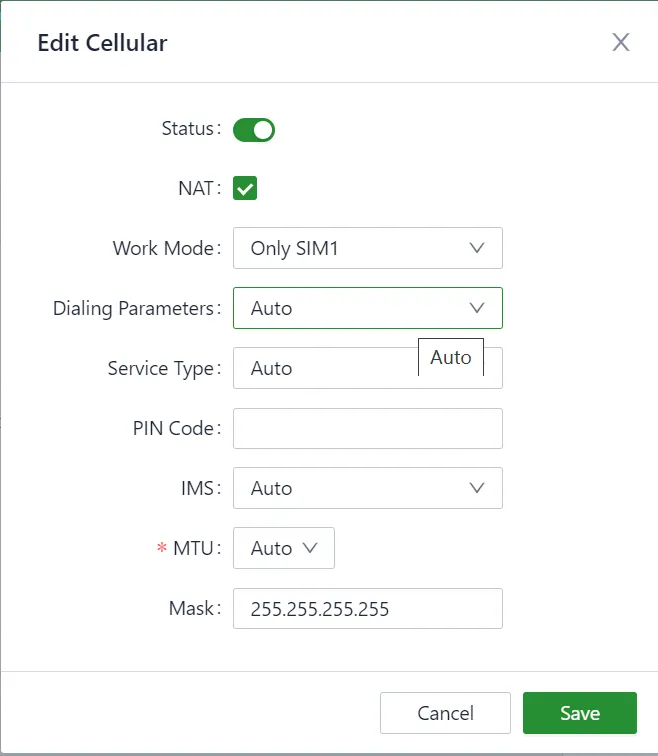658x756 pixels.
Task: Click the Status label
Action: 191,129
